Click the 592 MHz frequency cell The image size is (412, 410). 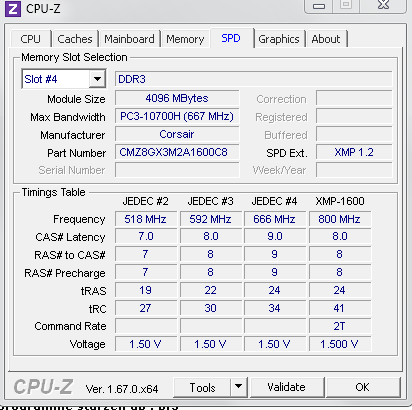point(211,219)
